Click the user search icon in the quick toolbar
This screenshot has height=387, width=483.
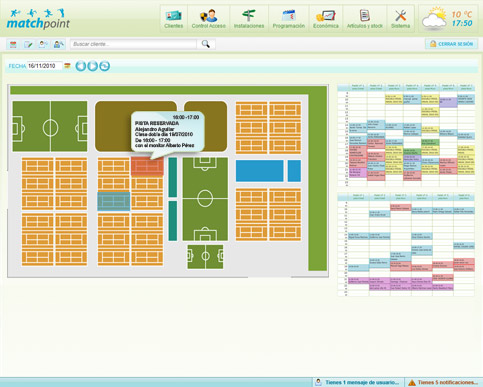59,44
